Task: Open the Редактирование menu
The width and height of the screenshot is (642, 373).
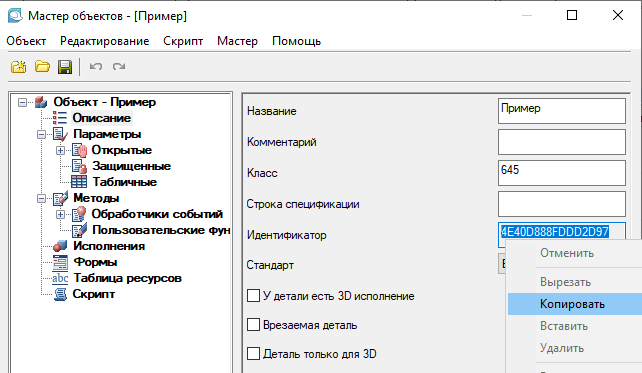Action: (104, 41)
